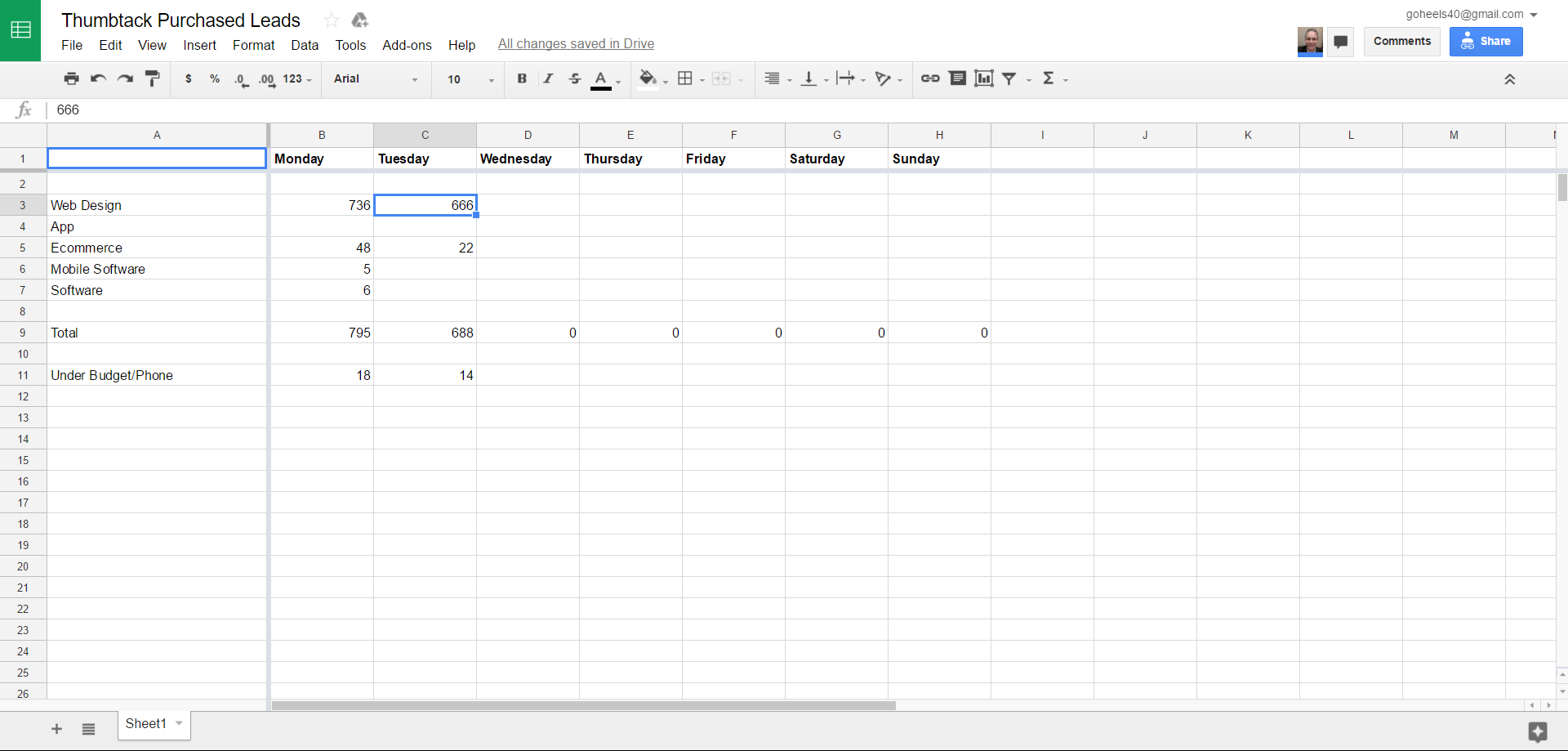Open the Help menu
Image resolution: width=1568 pixels, height=751 pixels.
[461, 45]
